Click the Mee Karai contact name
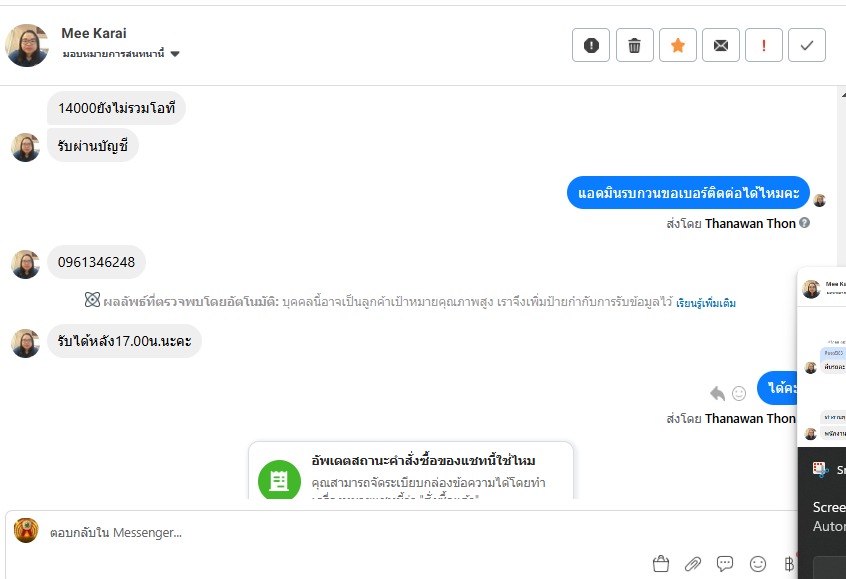Image resolution: width=846 pixels, height=579 pixels. [94, 33]
